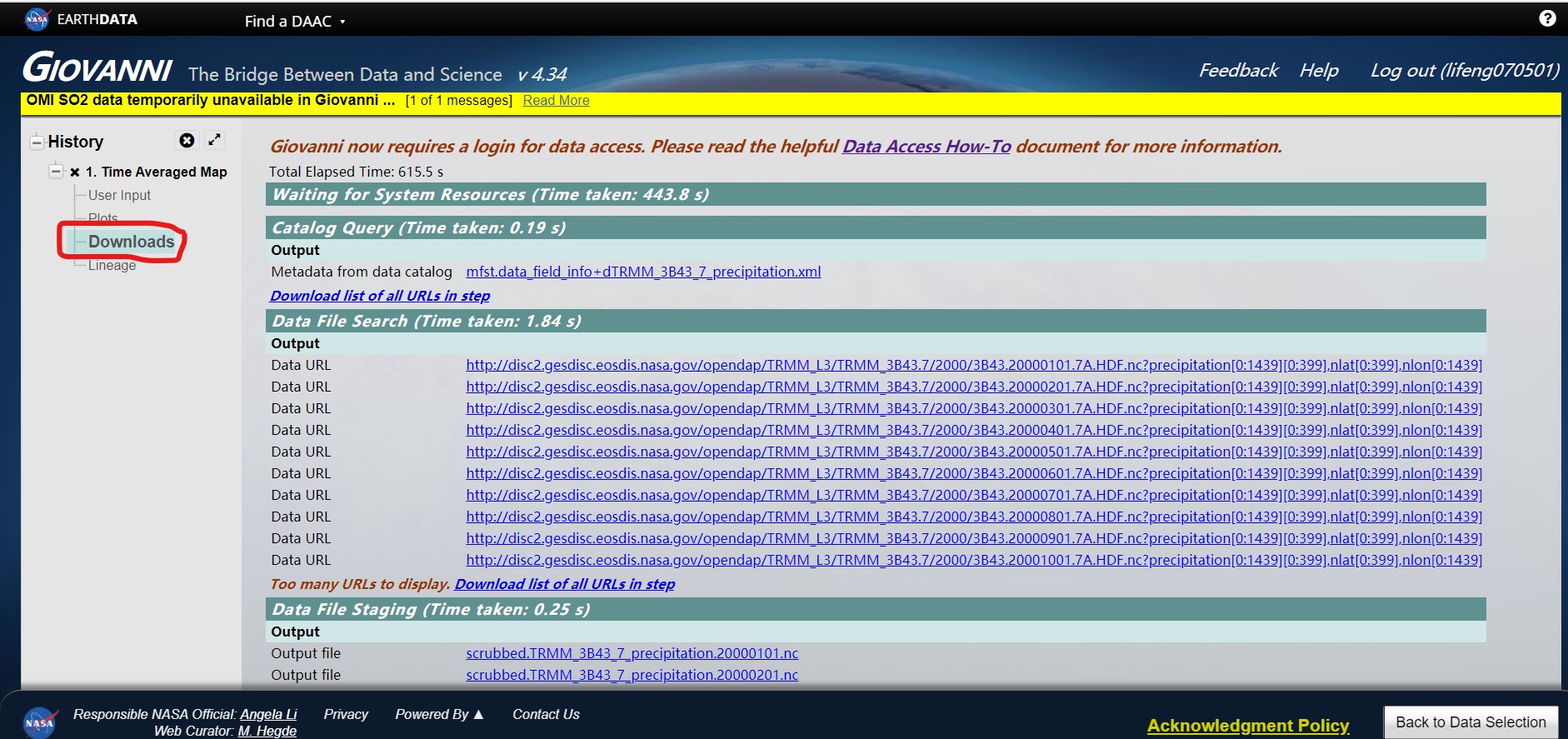Click the Waiting for System Resources header
The width and height of the screenshot is (1568, 739).
click(876, 194)
